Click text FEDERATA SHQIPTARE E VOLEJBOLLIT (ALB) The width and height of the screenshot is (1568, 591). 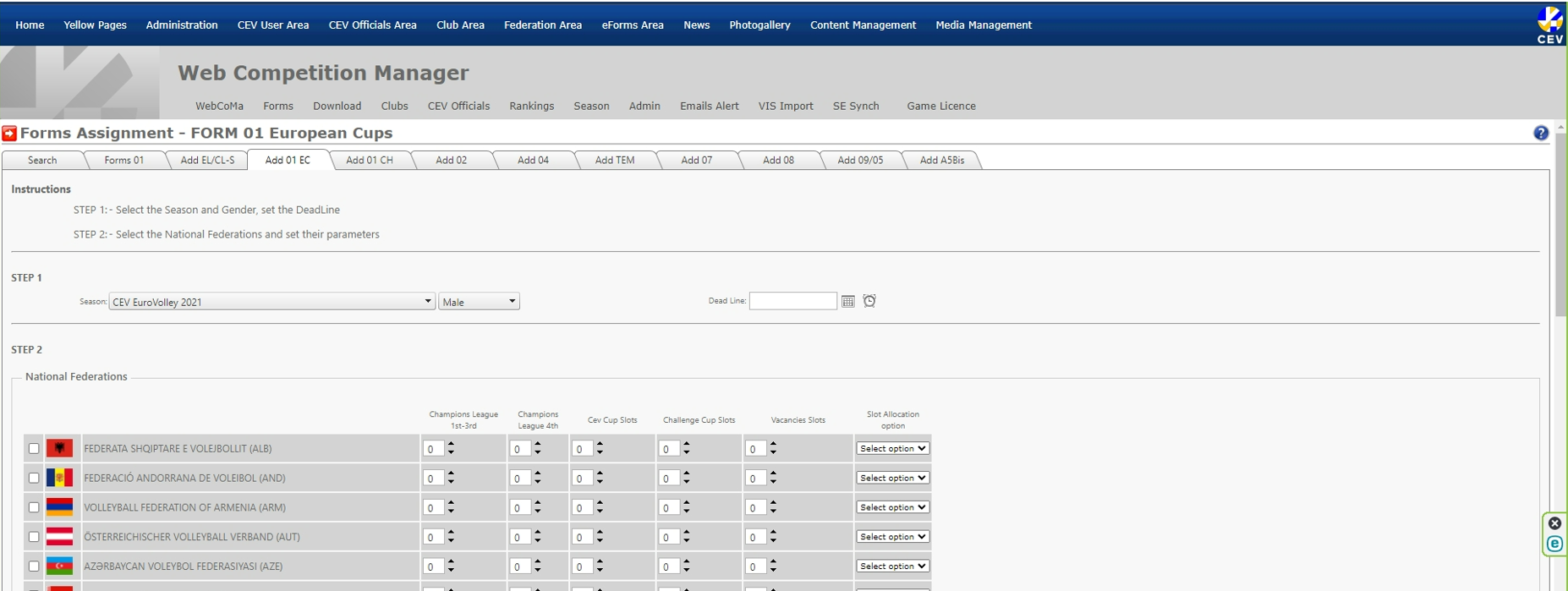pyautogui.click(x=178, y=449)
